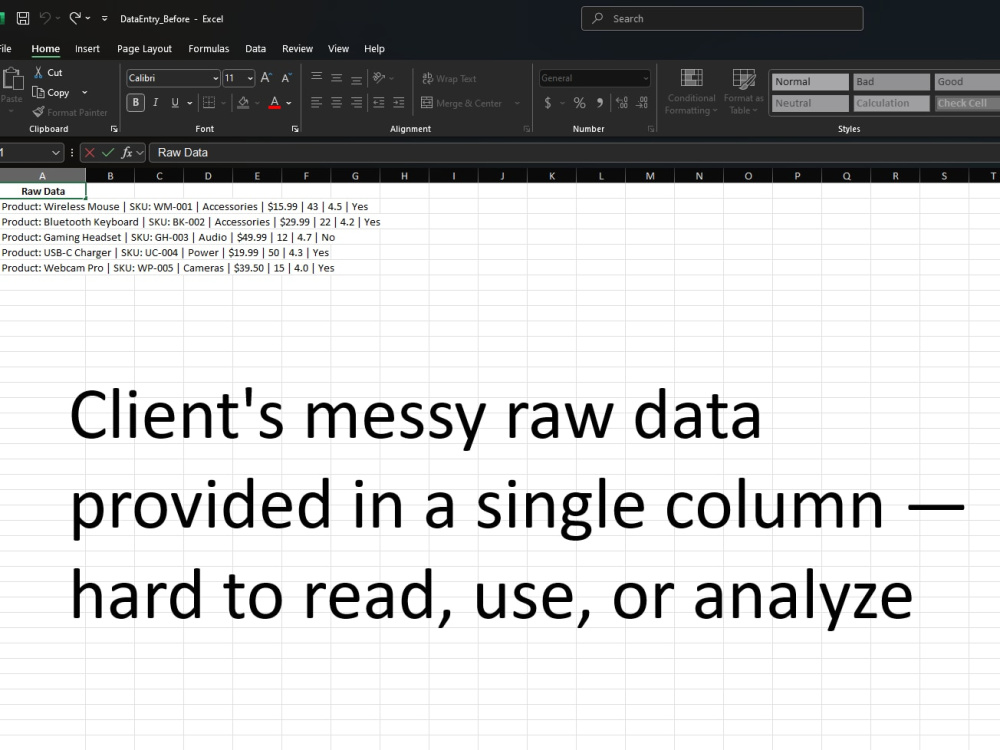The image size is (1000, 750).
Task: Apply the Bad cell style
Action: [x=892, y=82]
